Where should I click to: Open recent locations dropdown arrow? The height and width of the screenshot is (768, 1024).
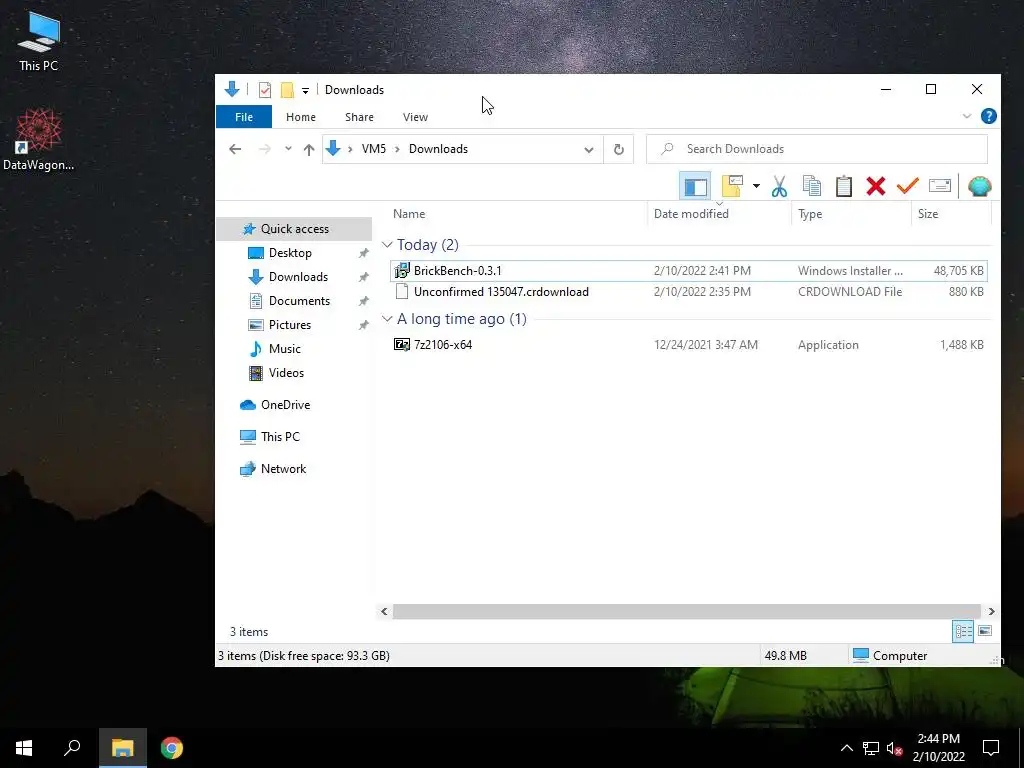(288, 149)
